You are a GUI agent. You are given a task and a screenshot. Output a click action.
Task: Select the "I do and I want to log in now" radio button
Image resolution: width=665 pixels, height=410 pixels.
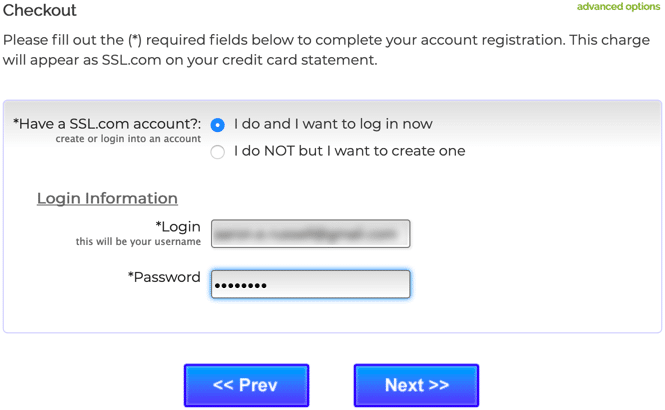coord(218,125)
